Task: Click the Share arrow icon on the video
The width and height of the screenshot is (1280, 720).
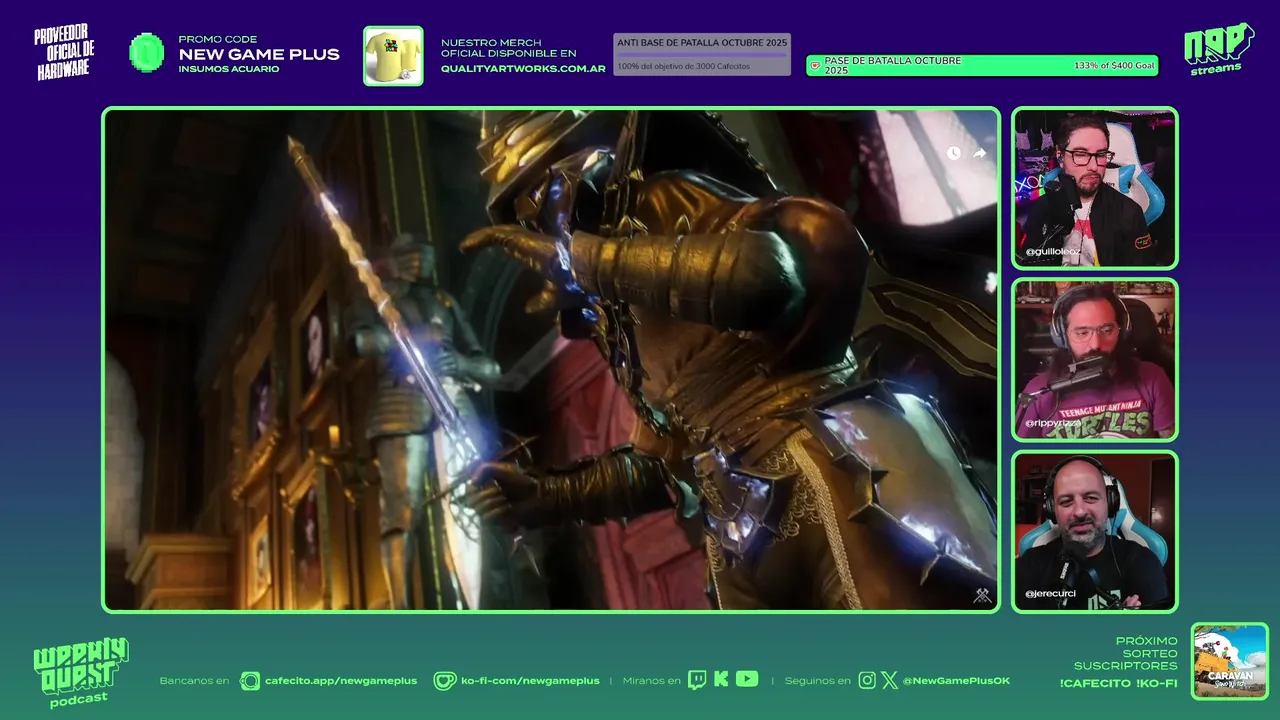Action: (x=980, y=153)
